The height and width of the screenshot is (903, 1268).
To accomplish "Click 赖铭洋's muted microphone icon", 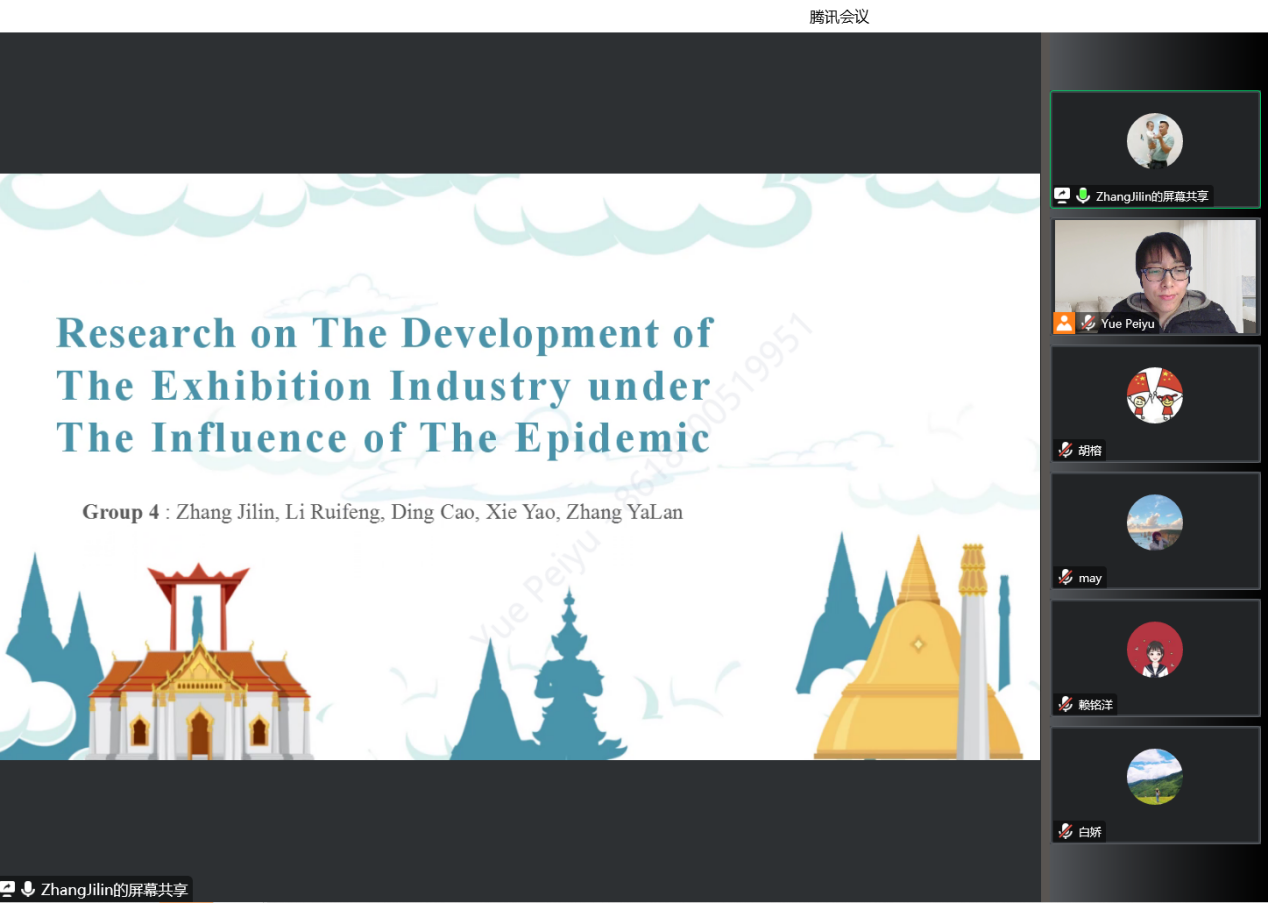I will pyautogui.click(x=1066, y=704).
